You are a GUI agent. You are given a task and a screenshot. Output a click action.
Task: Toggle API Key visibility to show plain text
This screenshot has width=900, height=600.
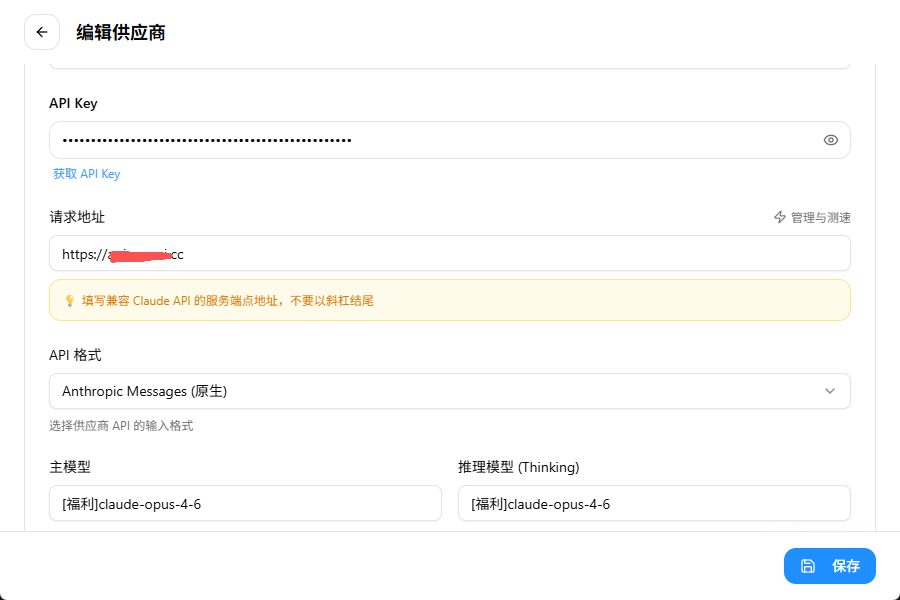coord(830,140)
